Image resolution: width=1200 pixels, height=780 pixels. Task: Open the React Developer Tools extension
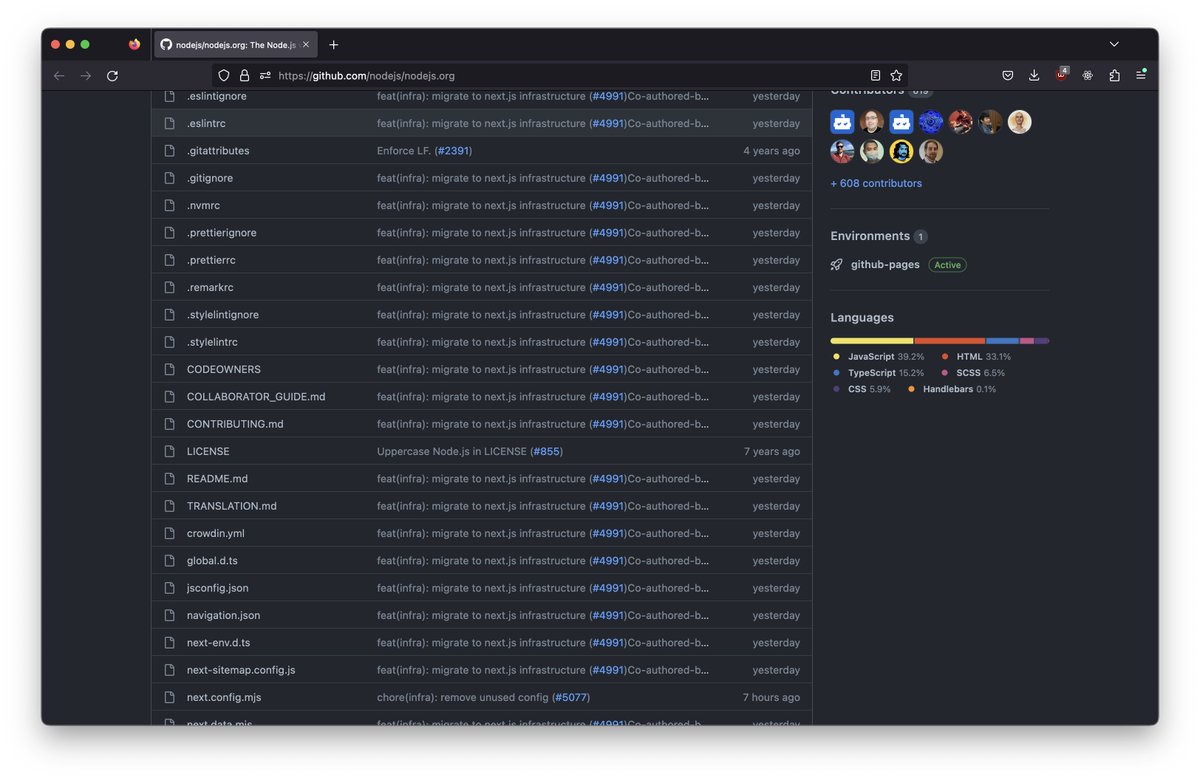(1088, 75)
